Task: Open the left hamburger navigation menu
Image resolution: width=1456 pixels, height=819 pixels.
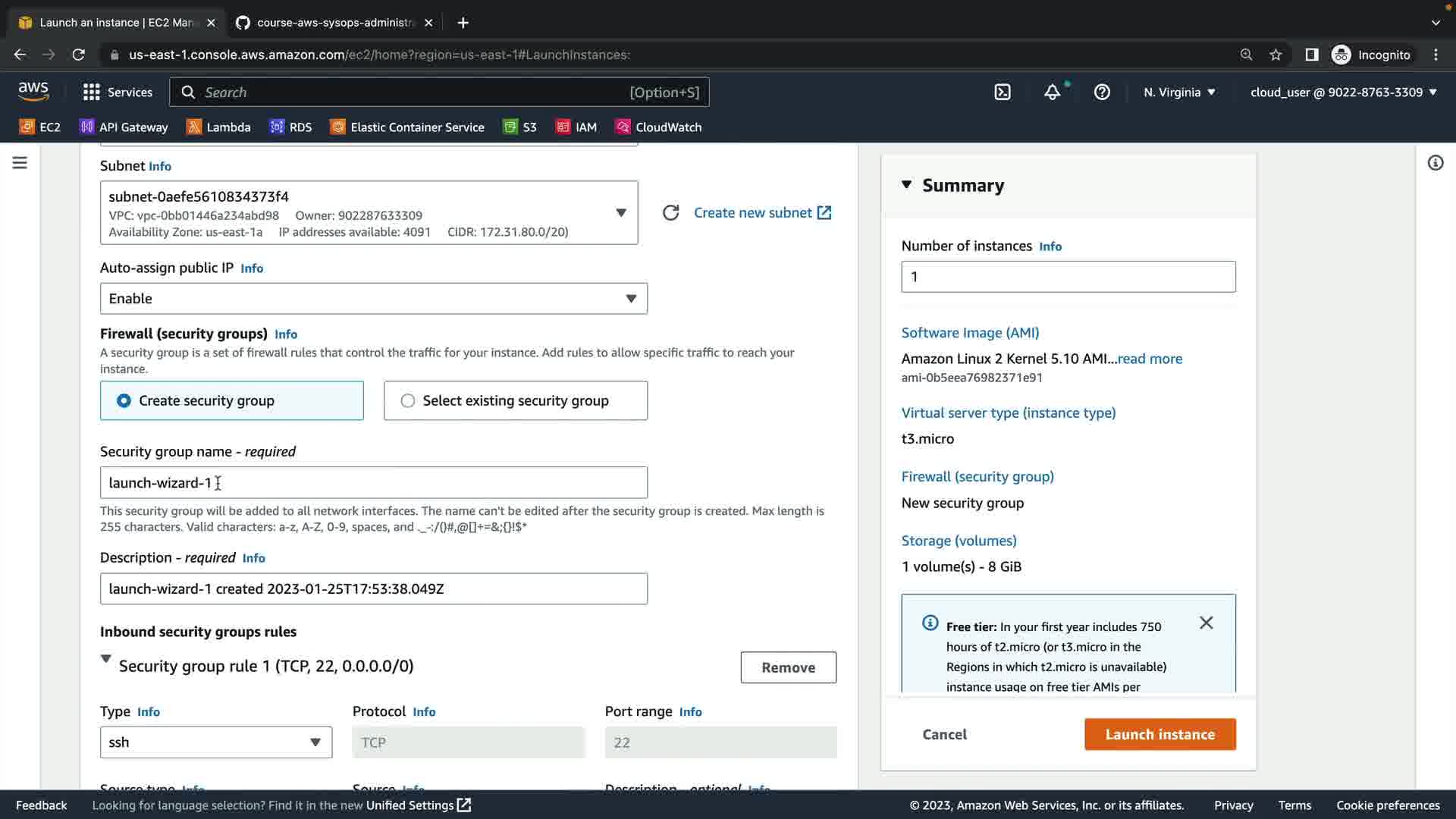Action: click(20, 163)
